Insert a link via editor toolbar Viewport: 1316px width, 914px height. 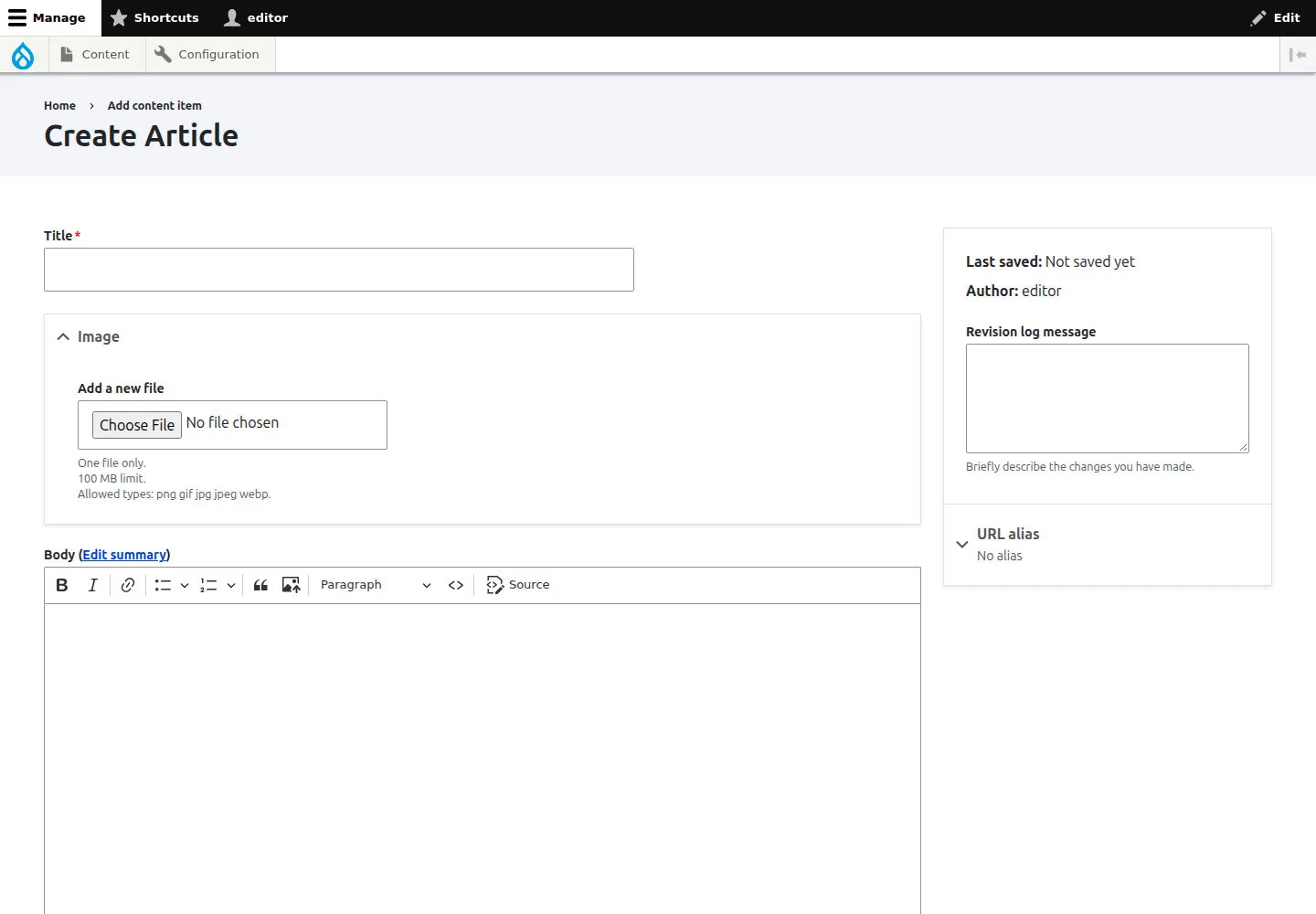pyautogui.click(x=128, y=585)
